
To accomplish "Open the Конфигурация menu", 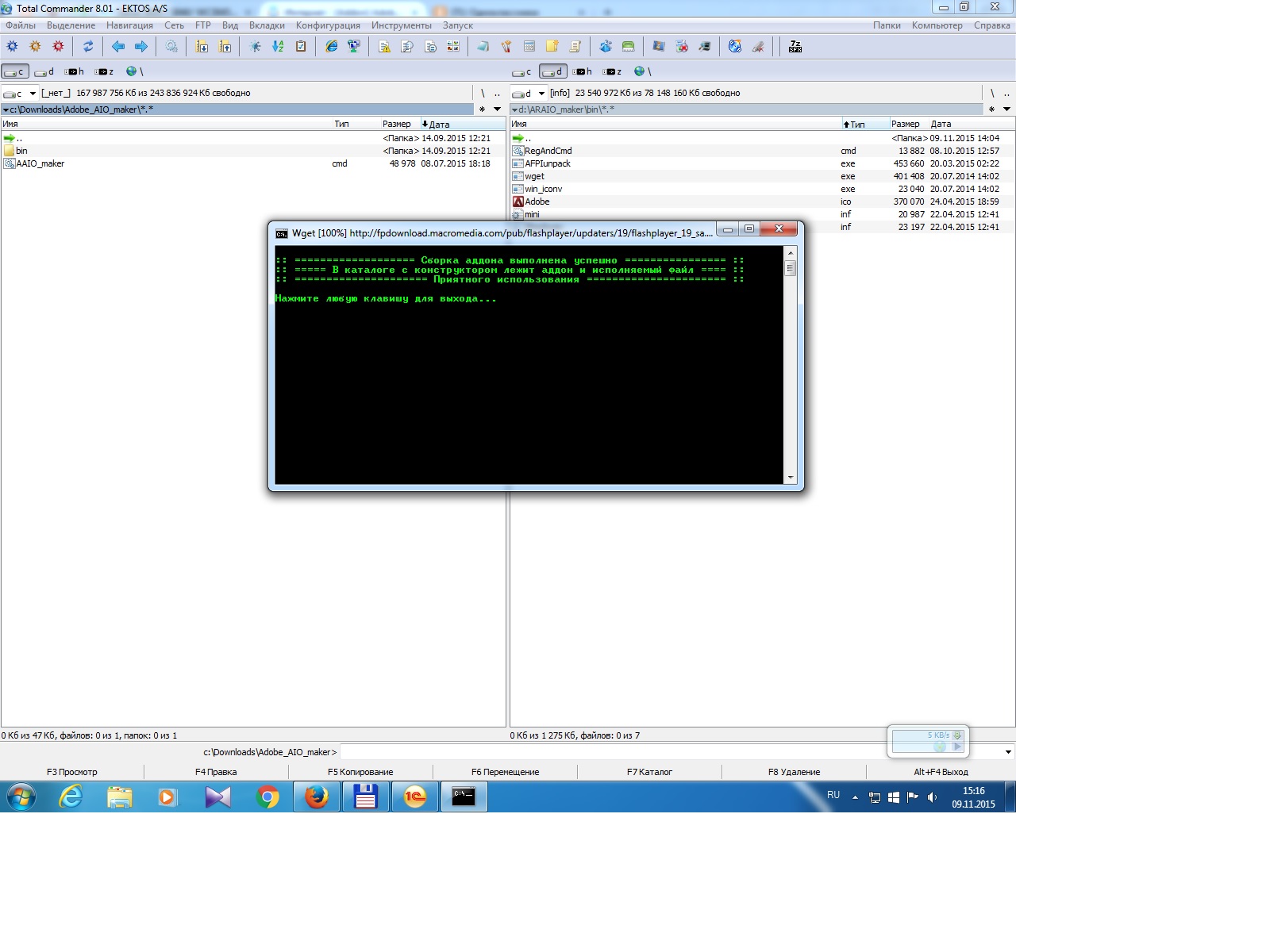I will tap(328, 25).
